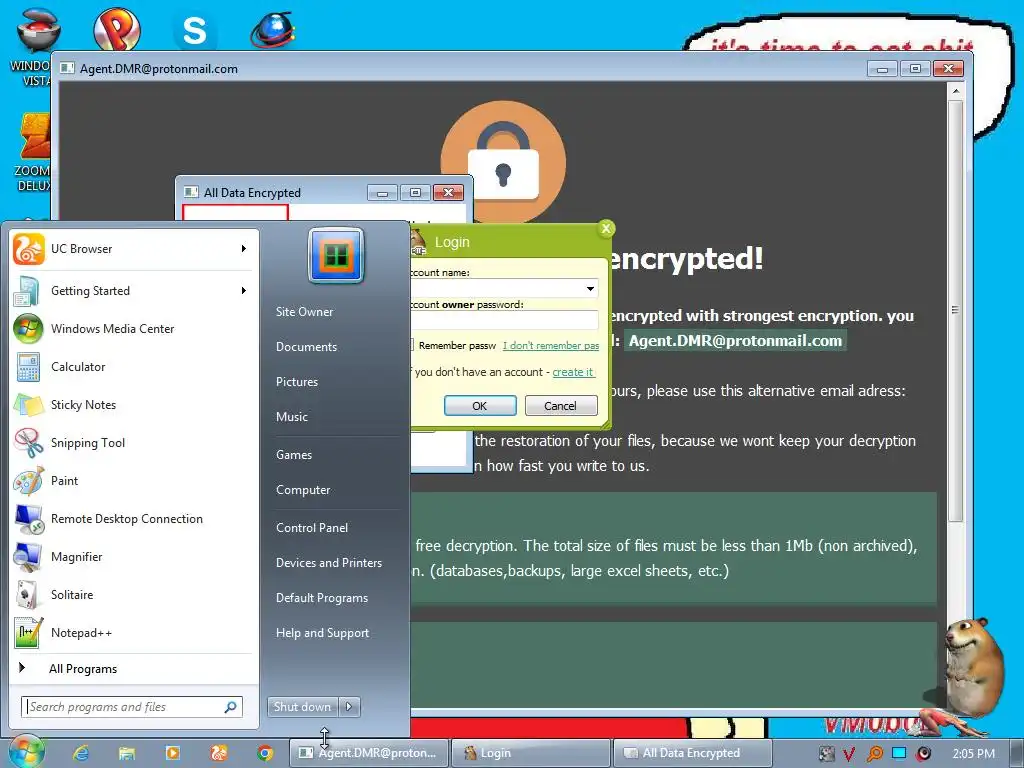Click the Shut down button
Screen dimensions: 1024x768
302,707
